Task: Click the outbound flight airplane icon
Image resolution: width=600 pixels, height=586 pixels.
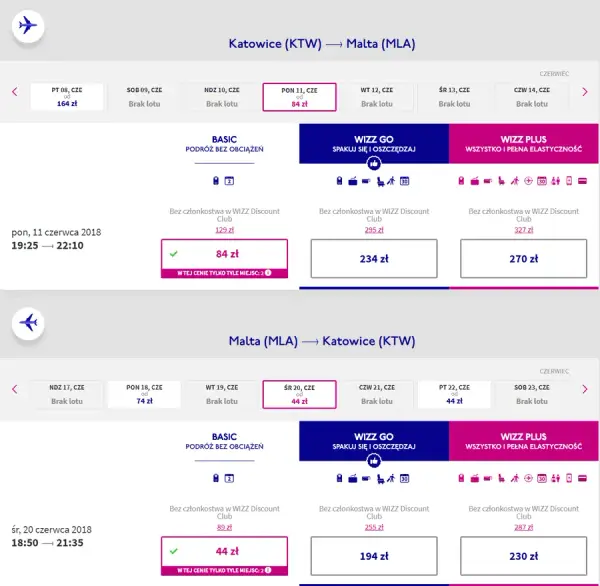Action: coord(28,26)
